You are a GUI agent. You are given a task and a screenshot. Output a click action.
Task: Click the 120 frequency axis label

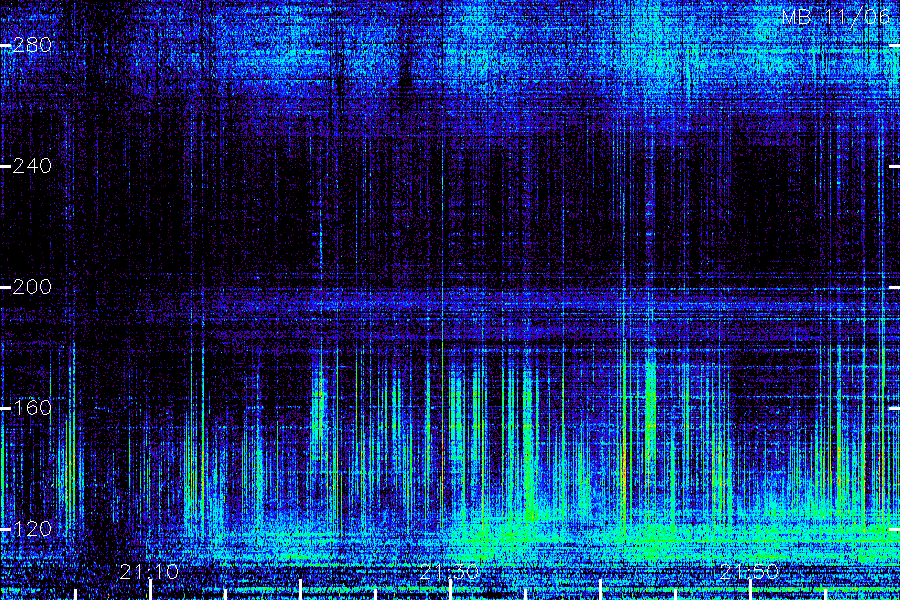[32, 529]
